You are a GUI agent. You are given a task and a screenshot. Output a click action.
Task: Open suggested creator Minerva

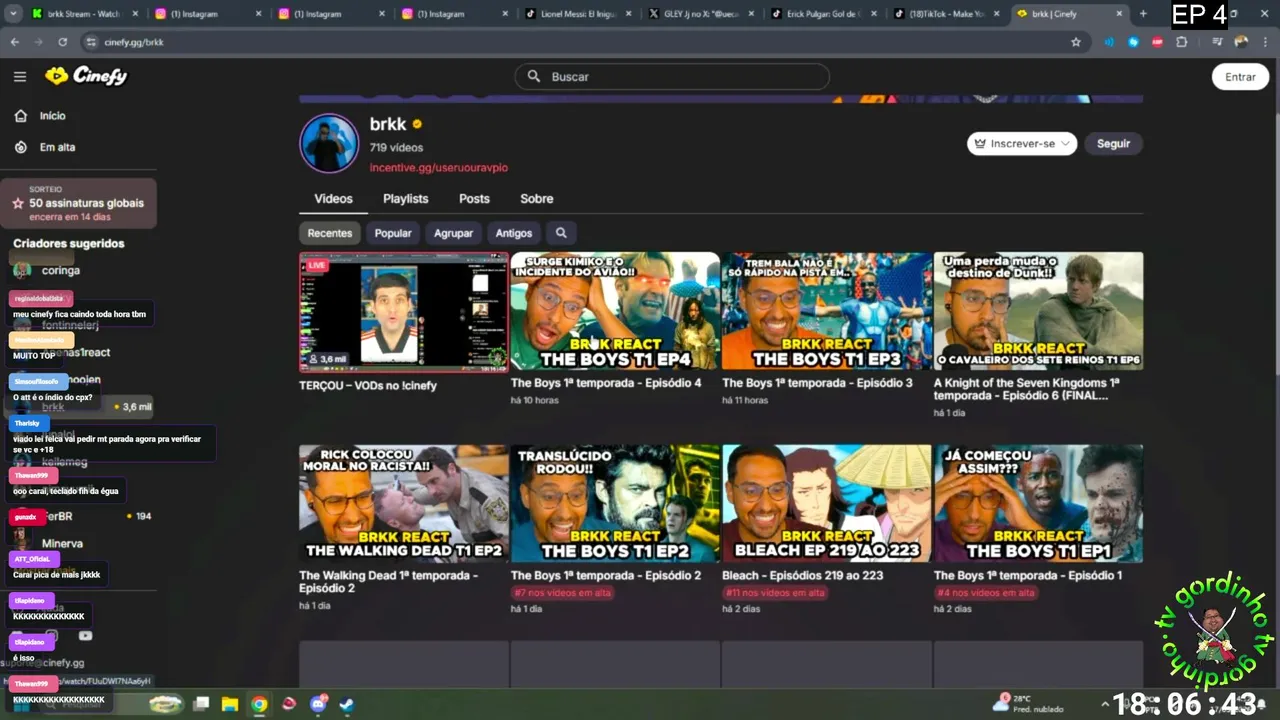(x=62, y=543)
